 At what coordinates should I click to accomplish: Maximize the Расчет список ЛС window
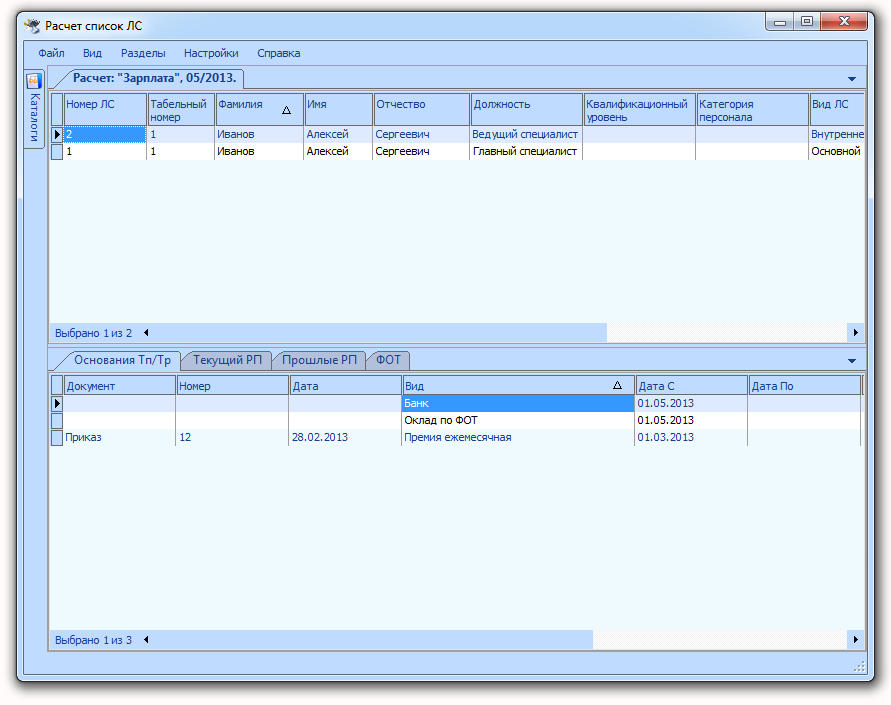[806, 22]
